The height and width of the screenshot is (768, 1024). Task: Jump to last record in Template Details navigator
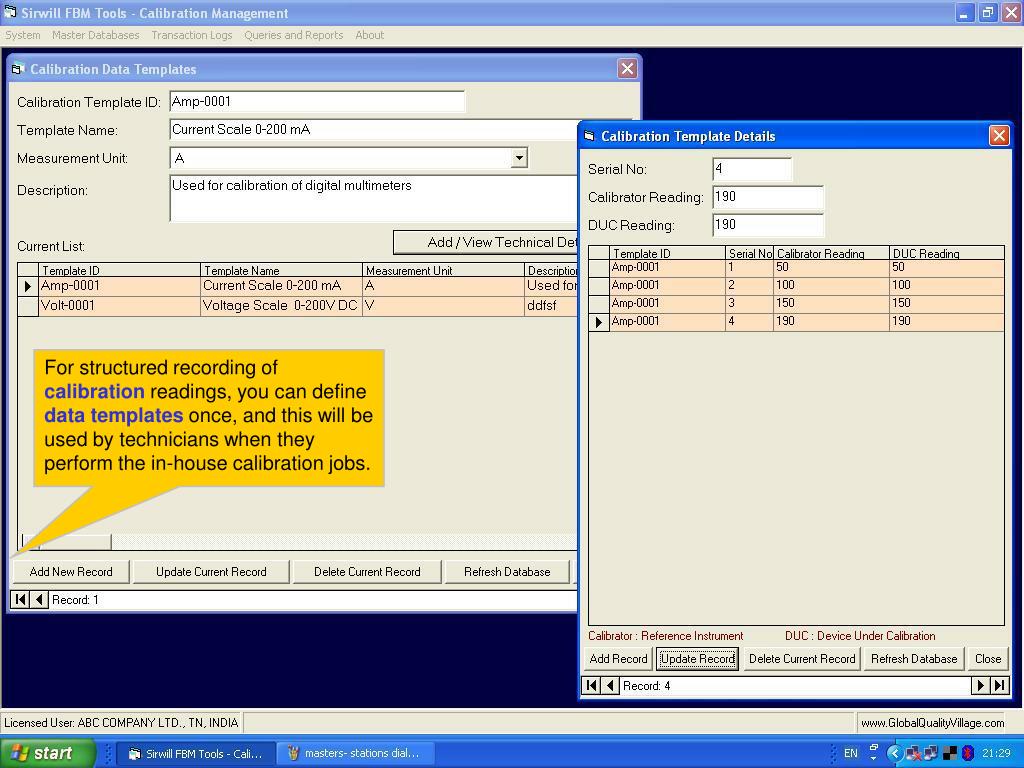tap(999, 686)
